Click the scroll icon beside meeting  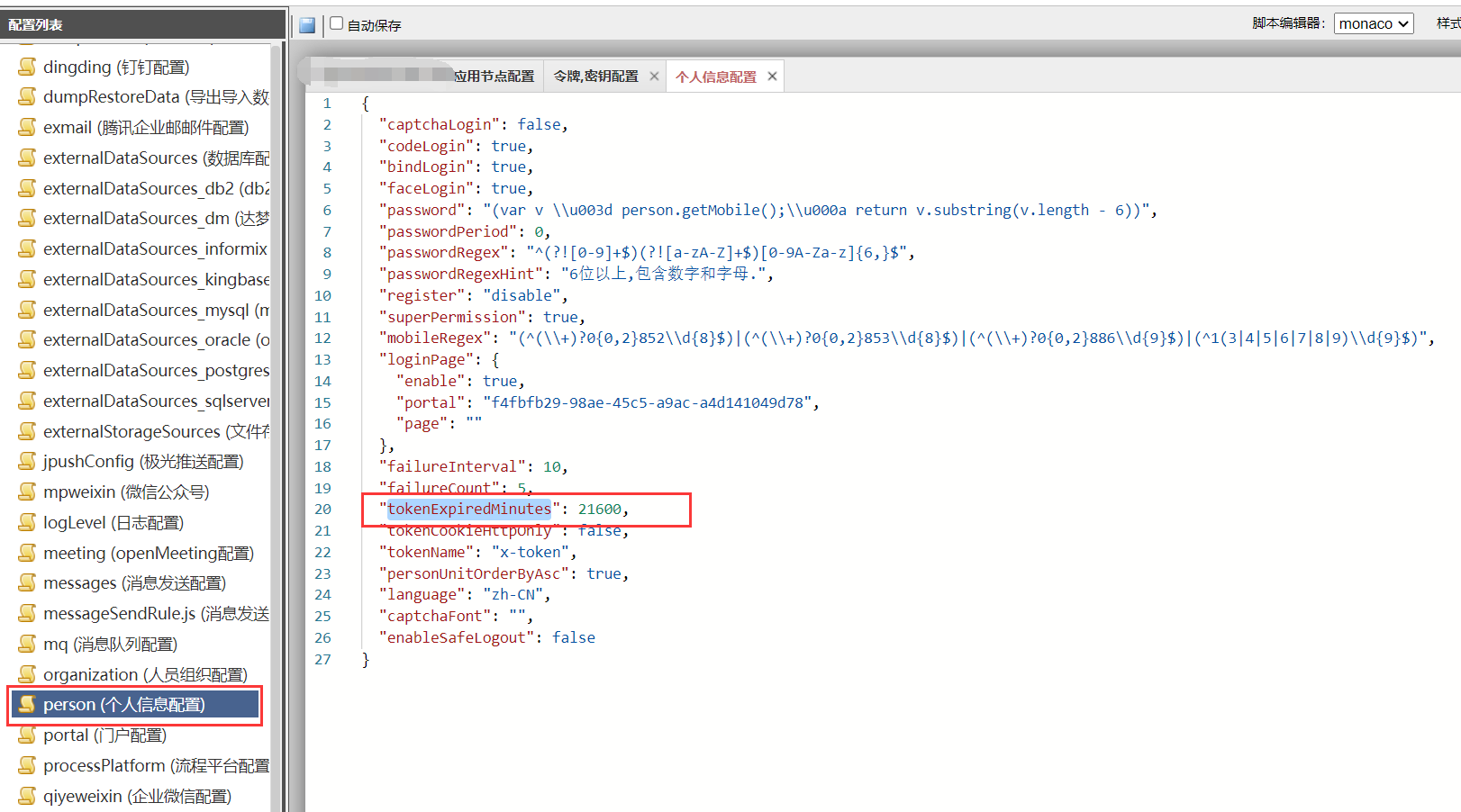[28, 553]
